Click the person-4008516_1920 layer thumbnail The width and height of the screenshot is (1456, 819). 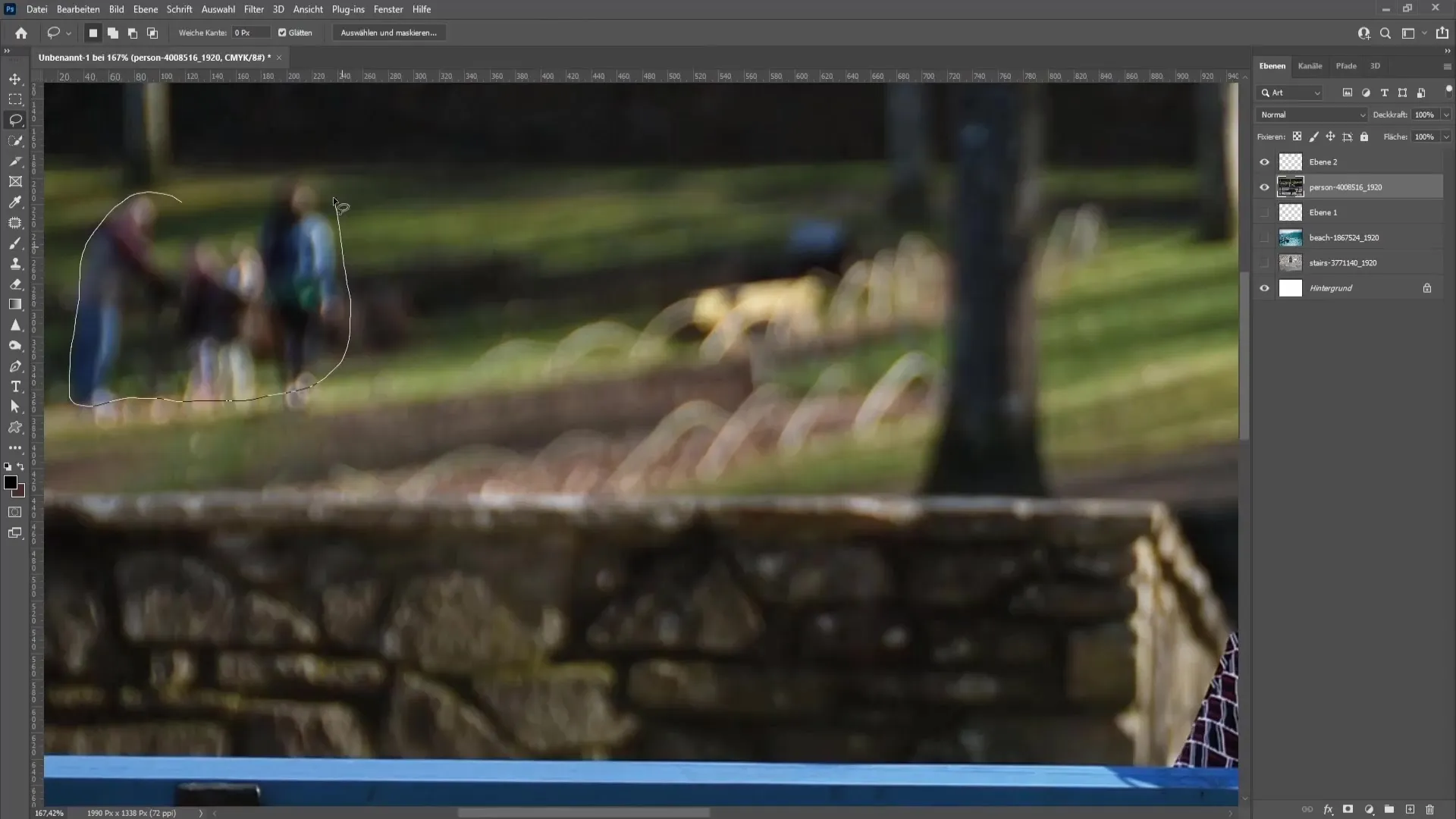coord(1290,187)
